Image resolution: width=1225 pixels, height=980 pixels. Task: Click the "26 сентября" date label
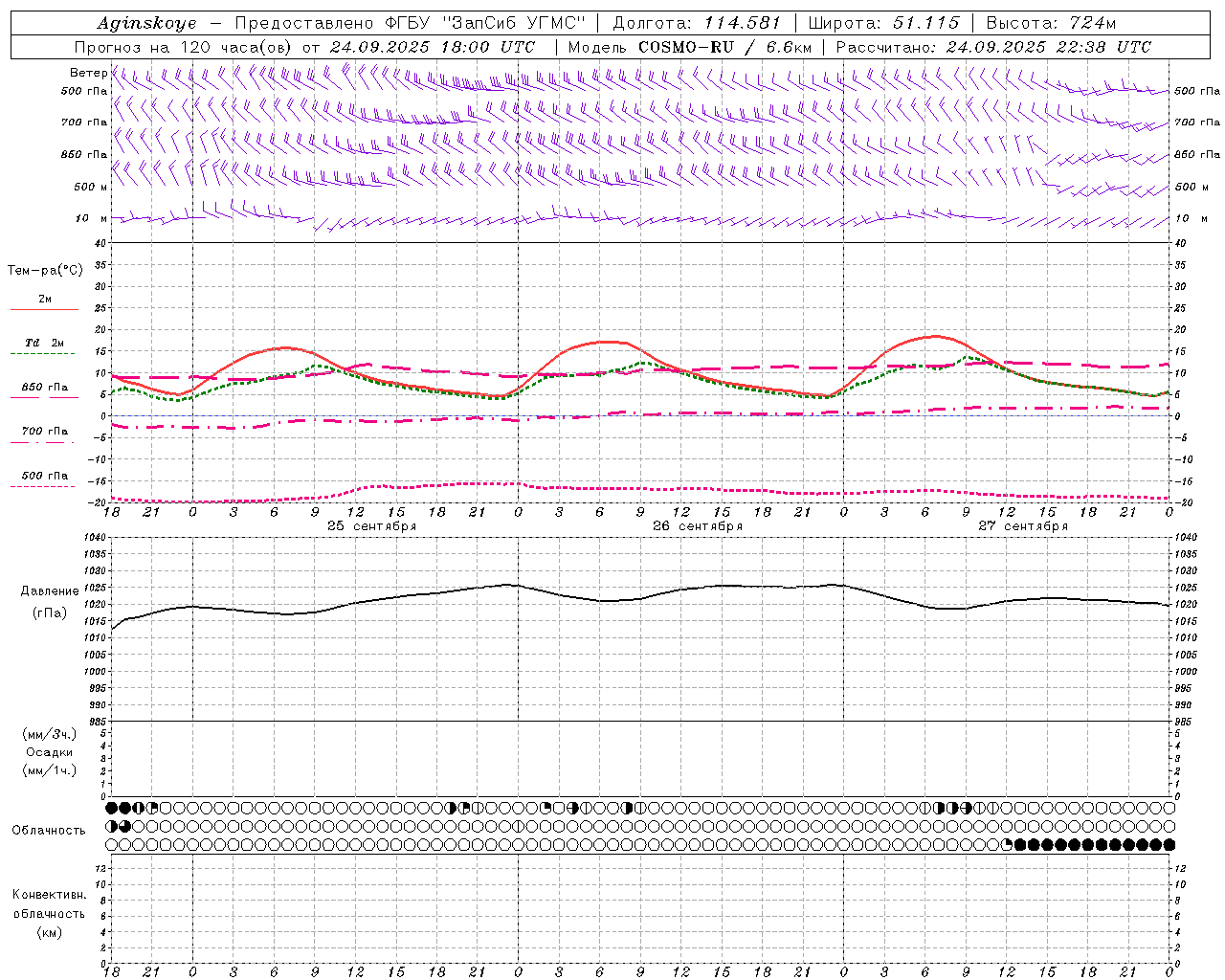[698, 526]
